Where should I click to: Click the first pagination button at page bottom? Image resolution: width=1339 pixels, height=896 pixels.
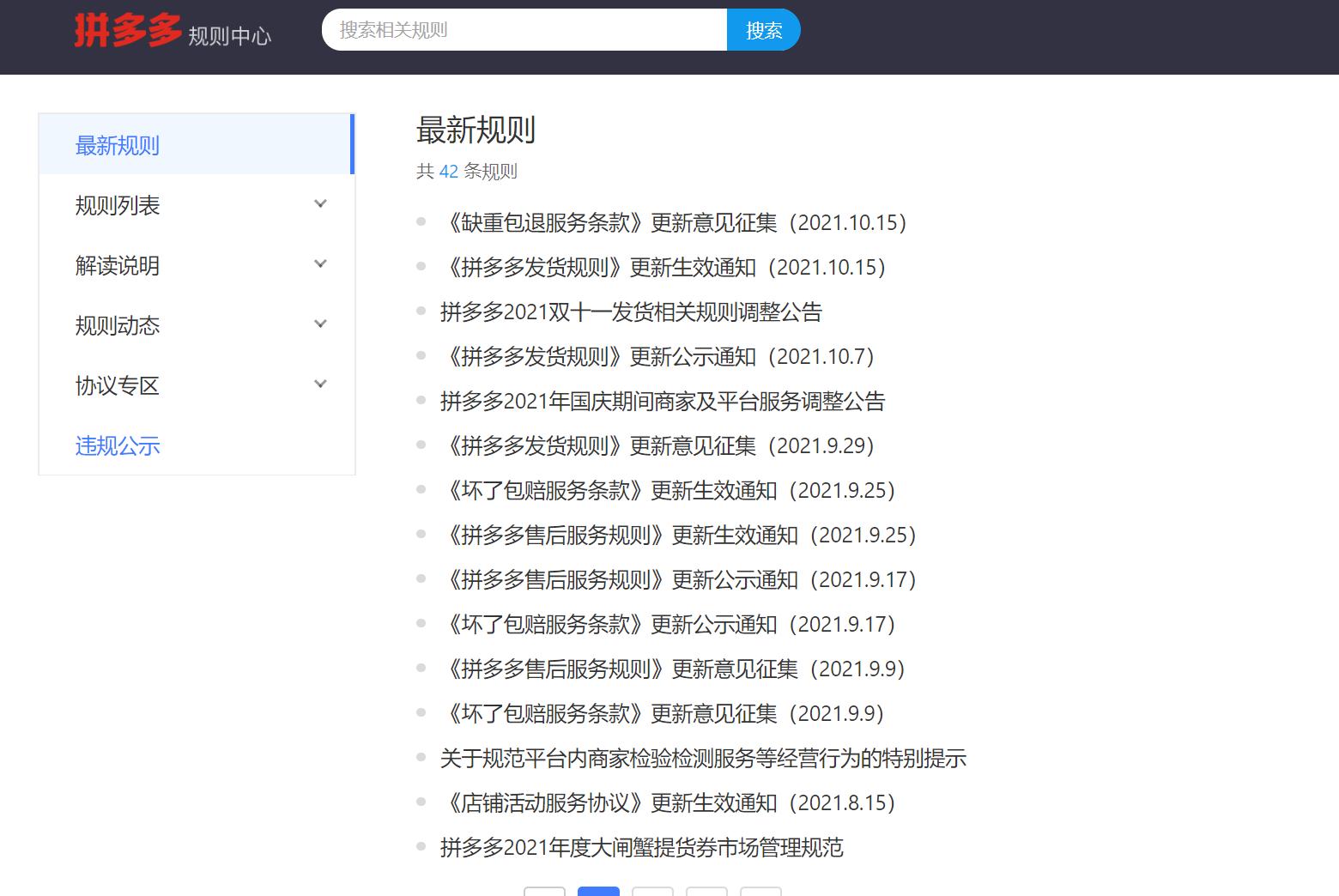[x=544, y=893]
